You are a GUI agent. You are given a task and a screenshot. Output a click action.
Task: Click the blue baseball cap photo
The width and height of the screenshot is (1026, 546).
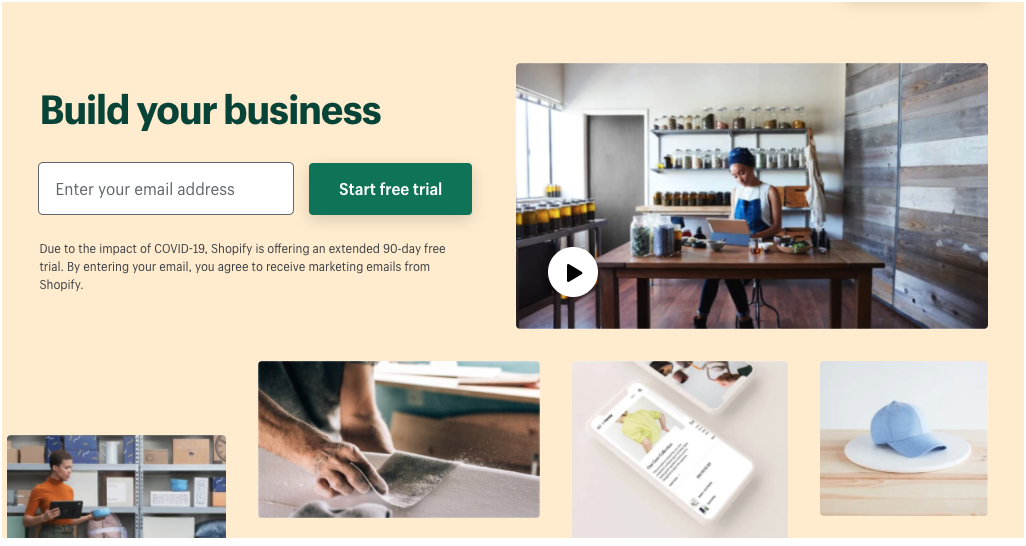[x=904, y=439]
